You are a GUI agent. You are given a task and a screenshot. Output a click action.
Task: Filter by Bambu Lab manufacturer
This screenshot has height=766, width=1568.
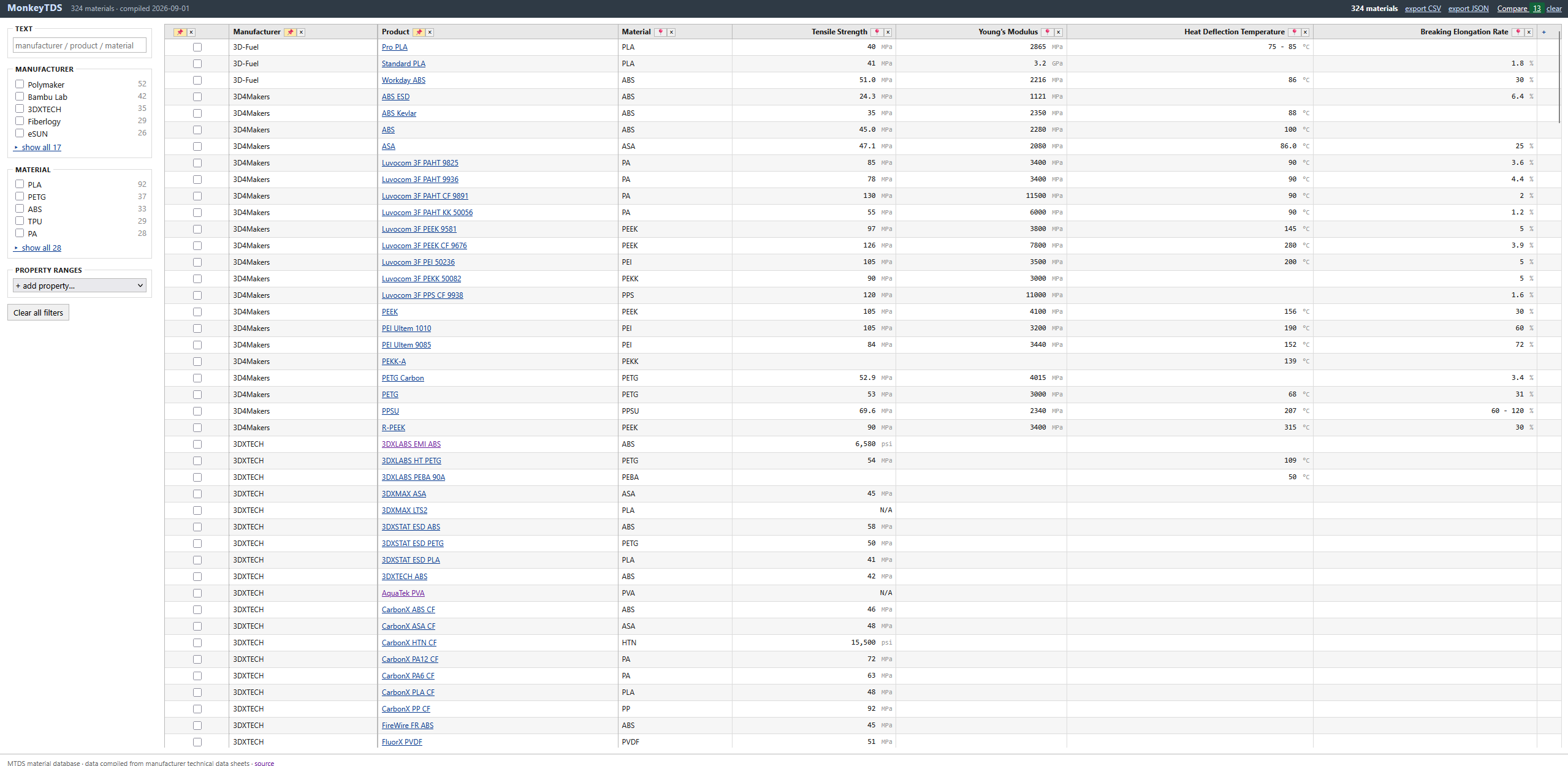20,97
